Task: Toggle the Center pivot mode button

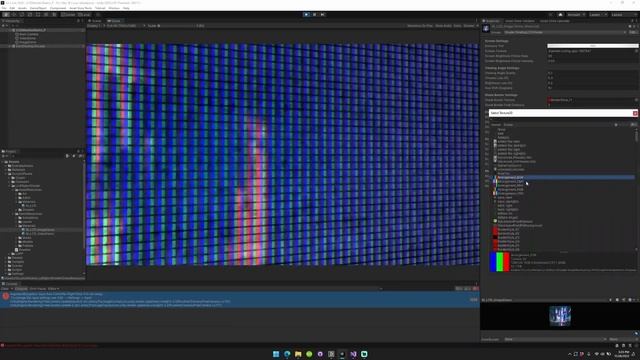Action: [x=68, y=14]
